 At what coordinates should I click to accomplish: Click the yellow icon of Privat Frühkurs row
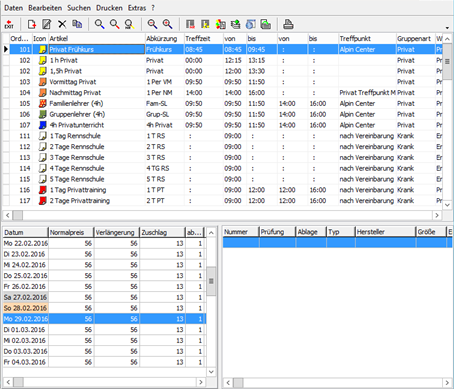(42, 50)
